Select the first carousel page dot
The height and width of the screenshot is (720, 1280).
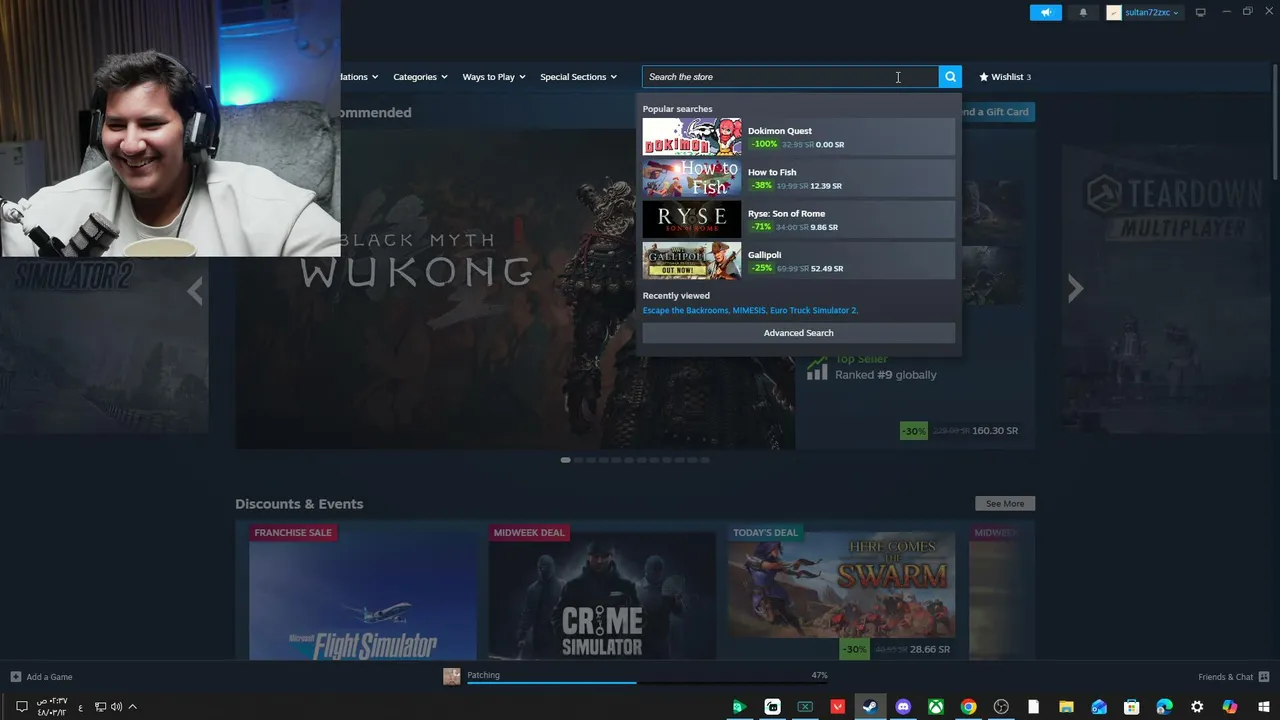[565, 460]
